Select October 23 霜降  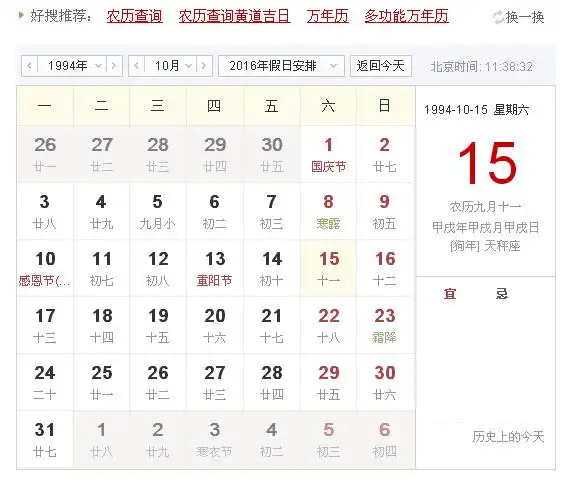click(x=385, y=326)
